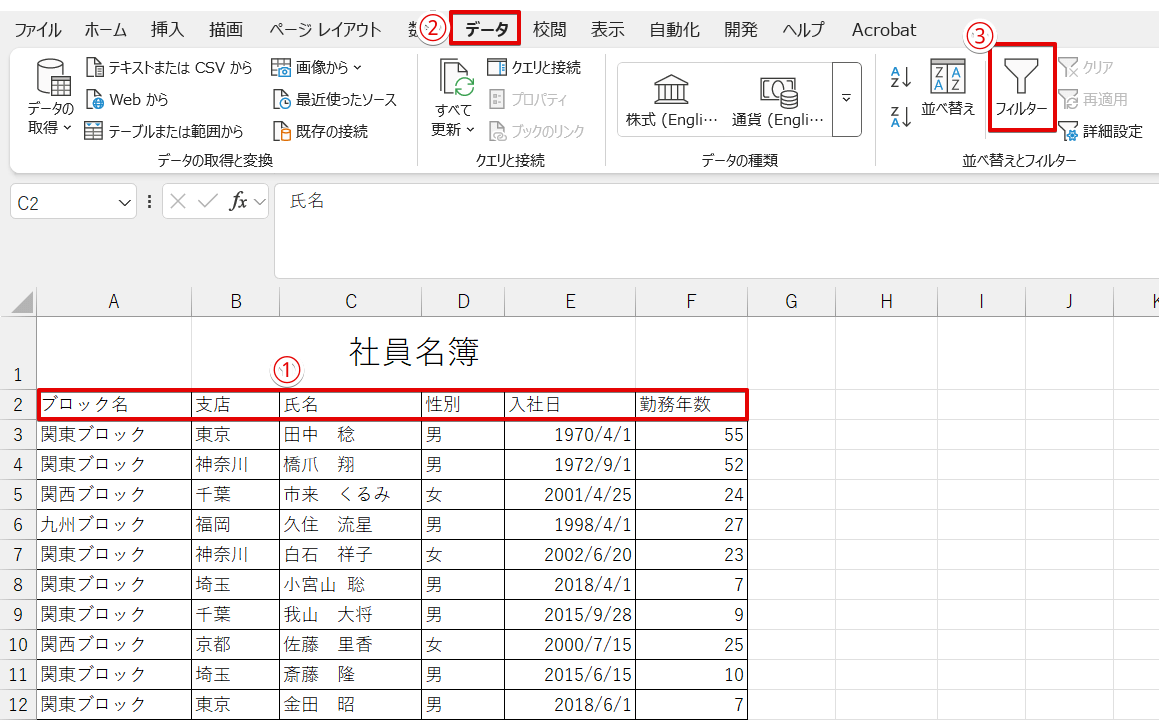Expand the データの取得 dropdown
This screenshot has width=1159, height=720.
(x=50, y=128)
